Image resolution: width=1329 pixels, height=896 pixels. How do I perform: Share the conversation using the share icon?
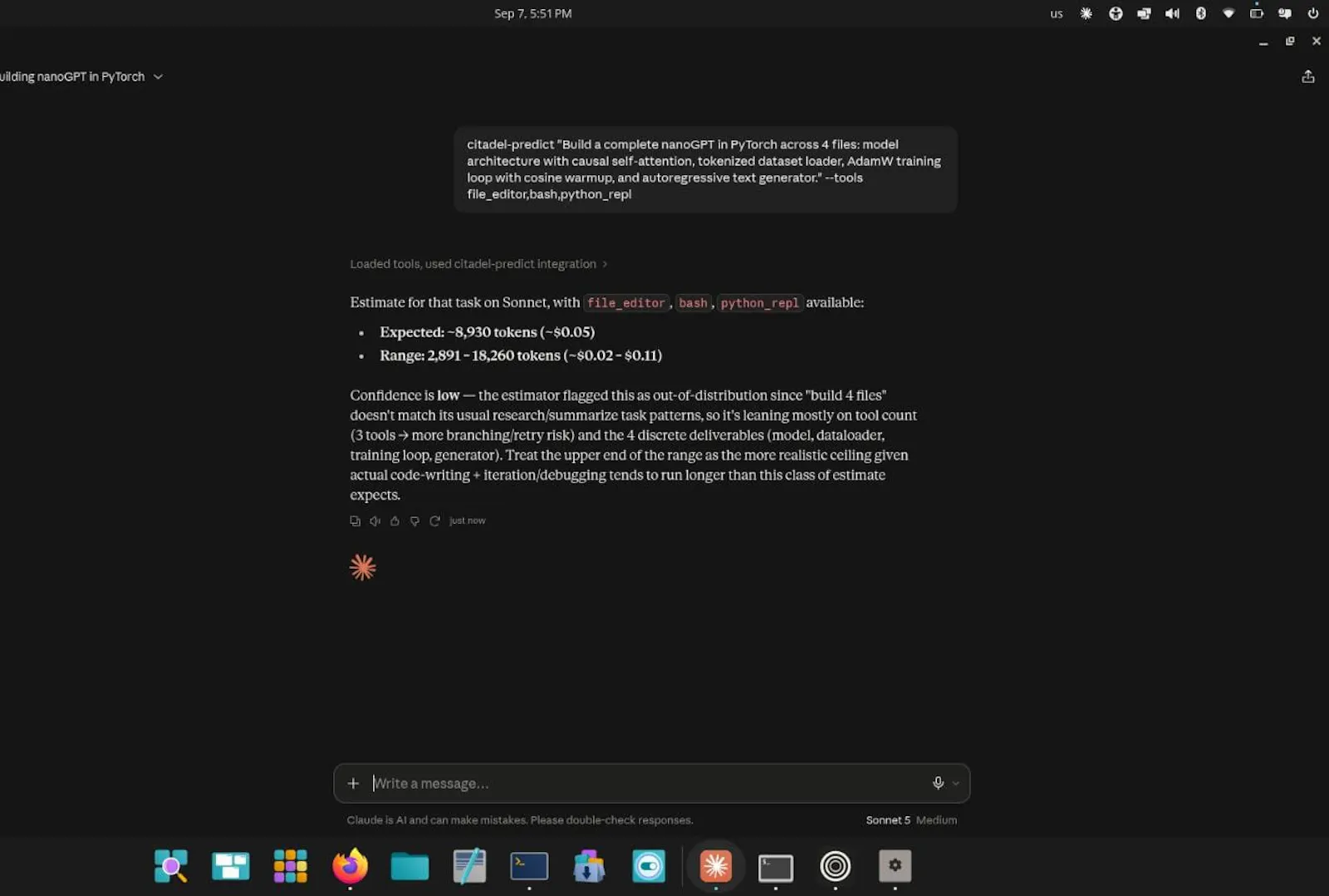pyautogui.click(x=1308, y=76)
